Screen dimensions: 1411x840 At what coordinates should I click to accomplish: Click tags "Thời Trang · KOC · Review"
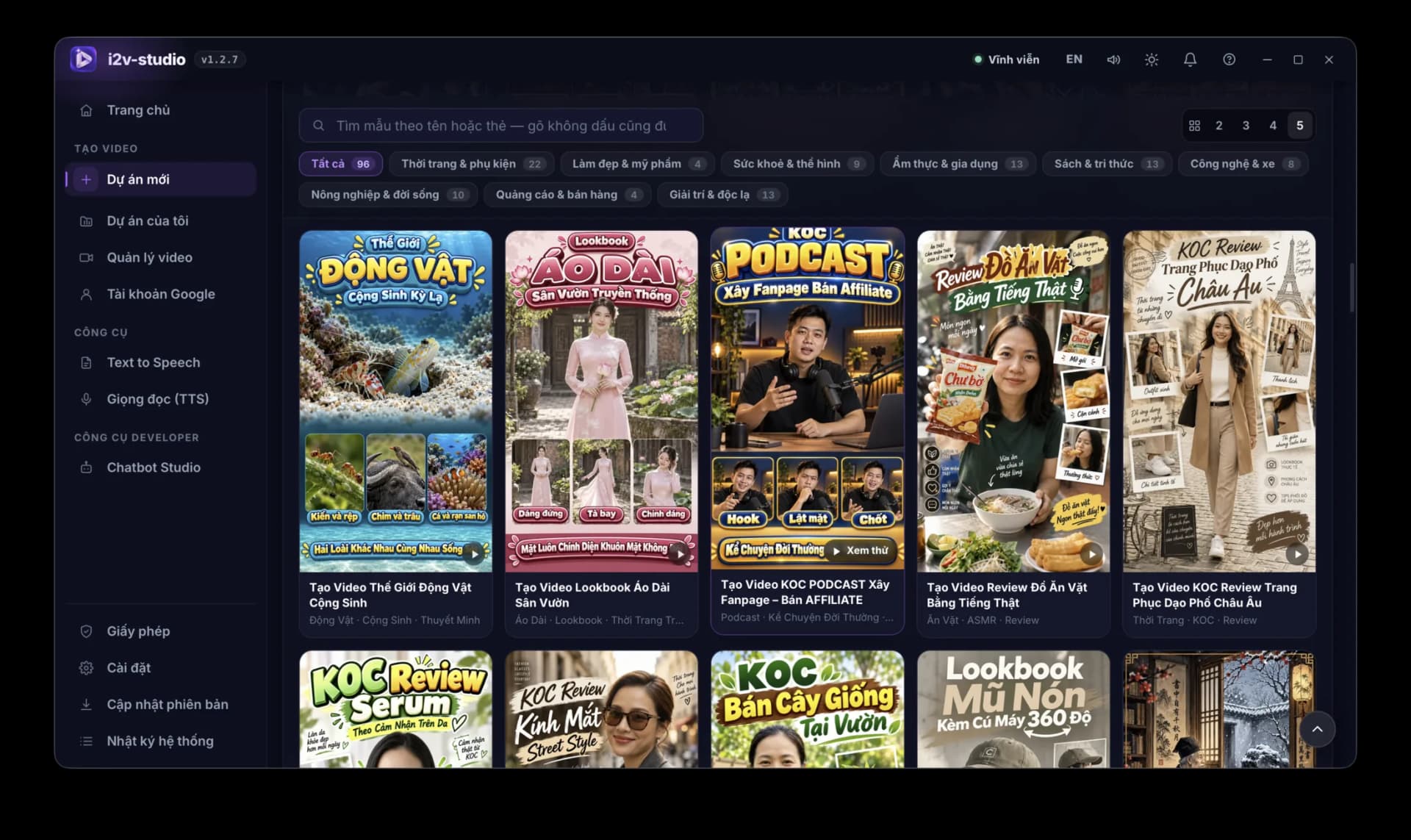tap(1194, 620)
